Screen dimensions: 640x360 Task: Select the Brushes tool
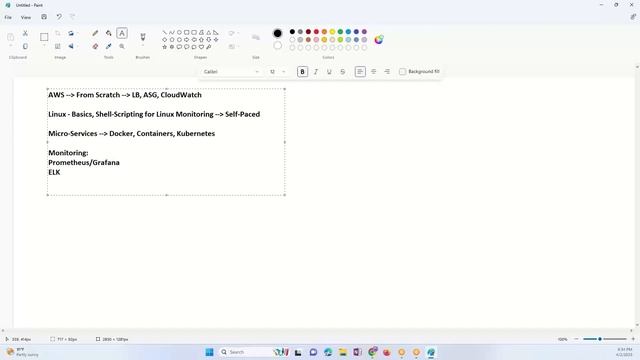[x=143, y=37]
